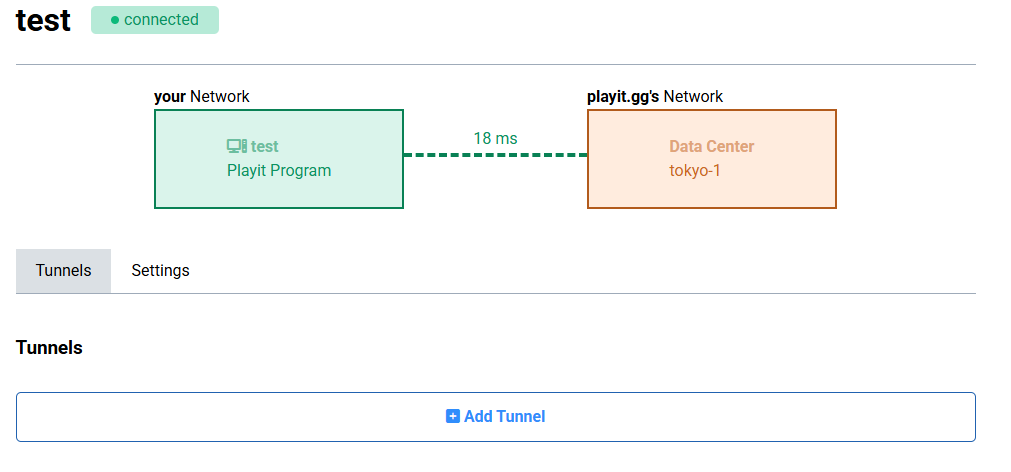The height and width of the screenshot is (472, 1011).
Task: Click the computer icon beside test agent
Action: [x=237, y=146]
